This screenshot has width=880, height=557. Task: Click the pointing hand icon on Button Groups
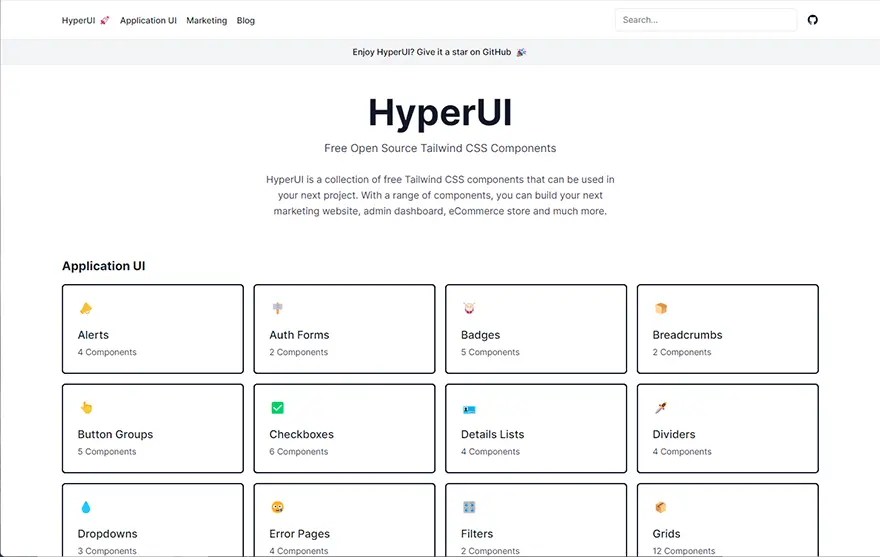point(86,408)
